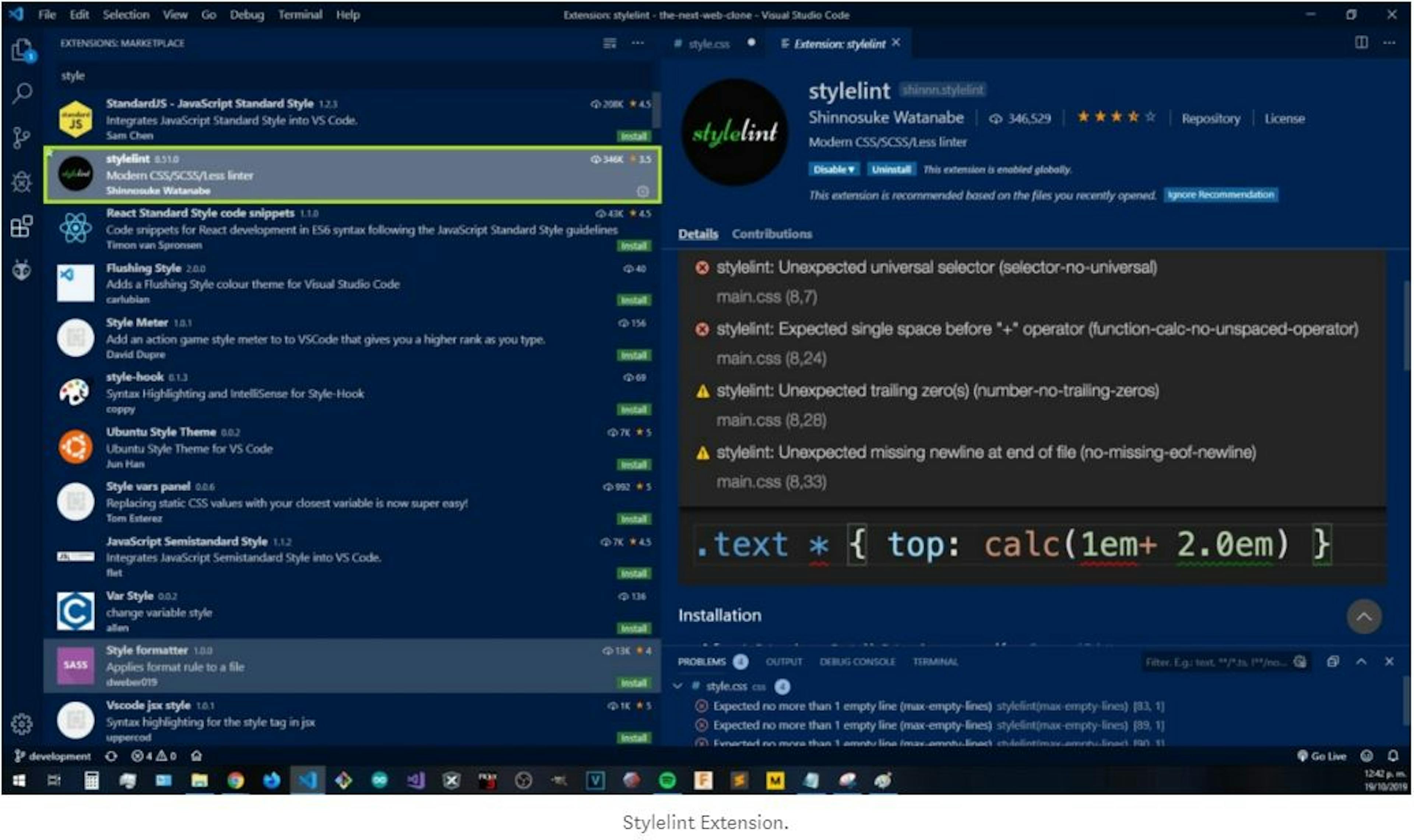Click the stylelint star rating

coord(1116,117)
